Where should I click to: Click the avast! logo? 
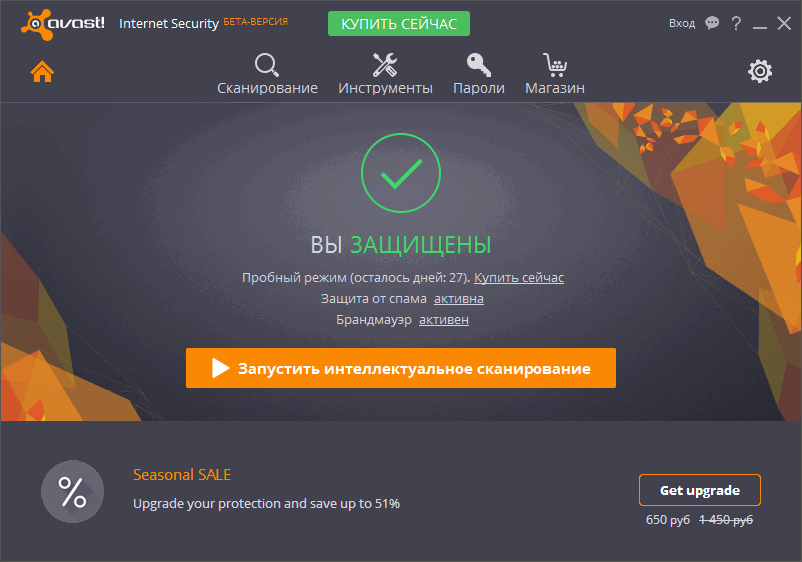(63, 24)
